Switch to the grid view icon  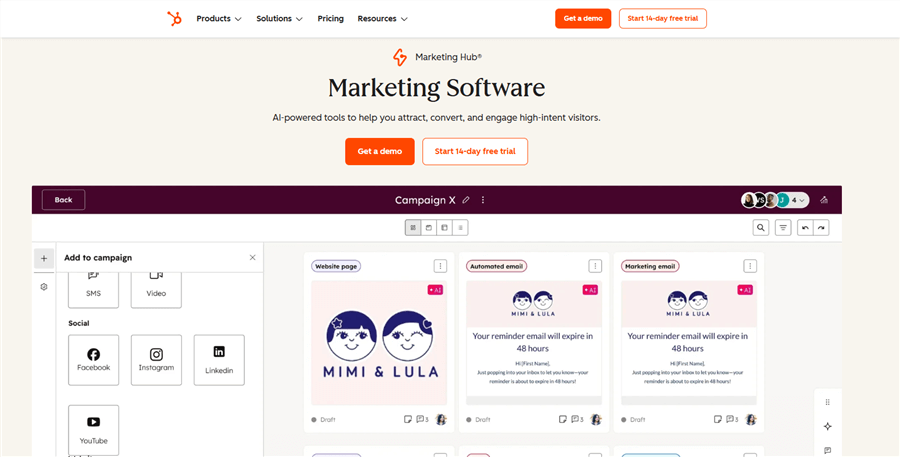click(413, 228)
